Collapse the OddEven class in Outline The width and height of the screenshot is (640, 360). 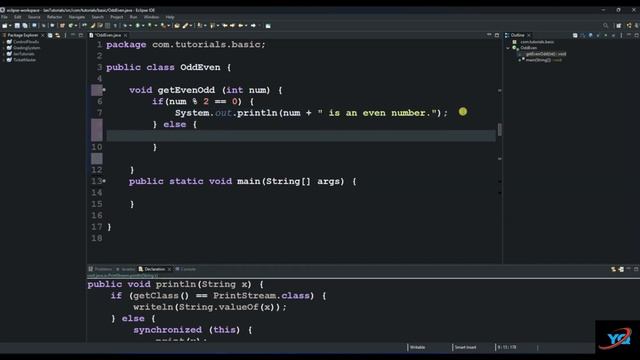point(508,48)
